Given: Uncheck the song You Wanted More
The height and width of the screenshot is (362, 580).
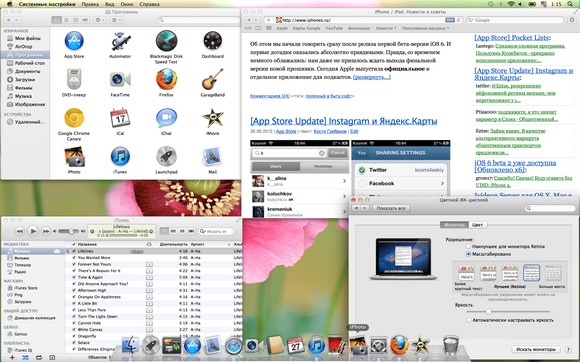Looking at the screenshot, I should 74,258.
